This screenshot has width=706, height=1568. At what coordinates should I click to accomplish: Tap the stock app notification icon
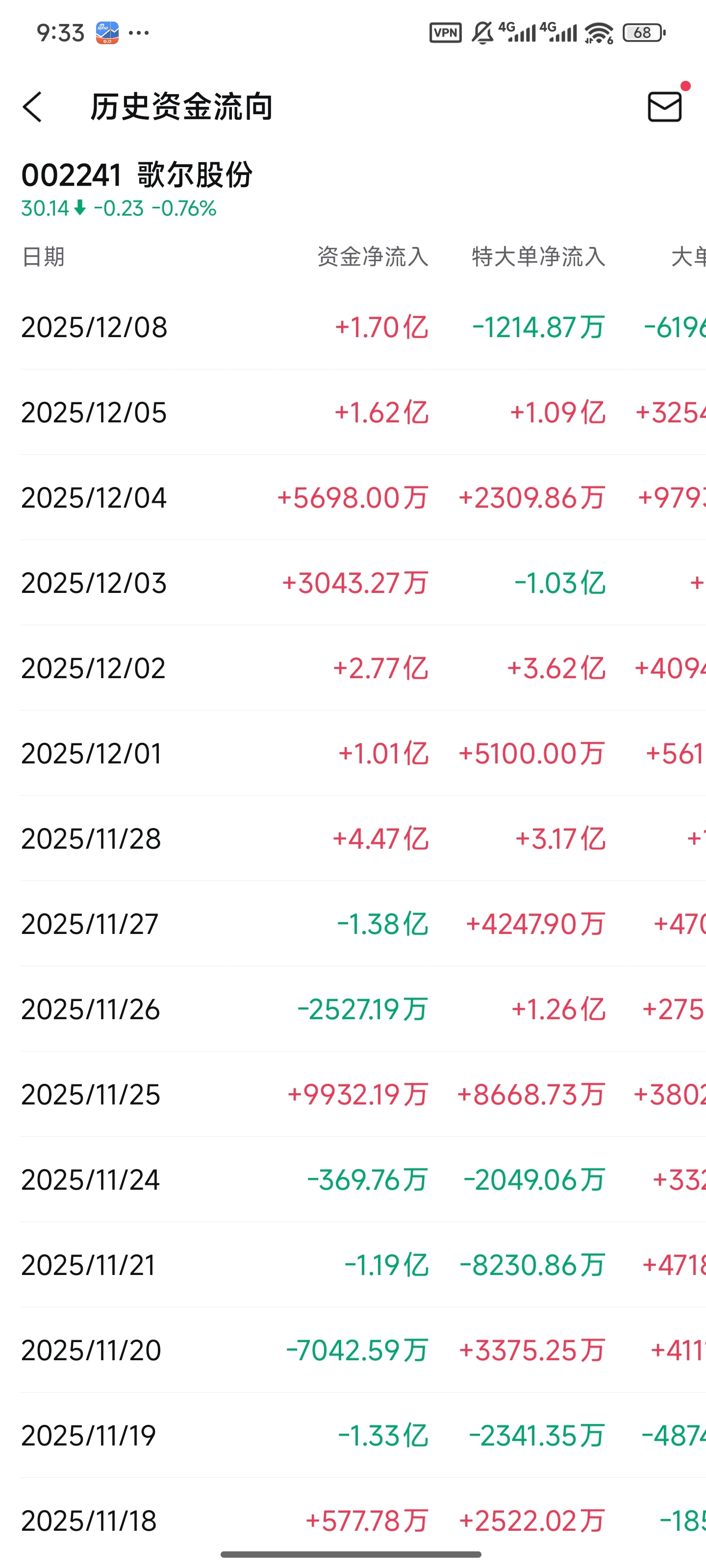click(x=107, y=32)
